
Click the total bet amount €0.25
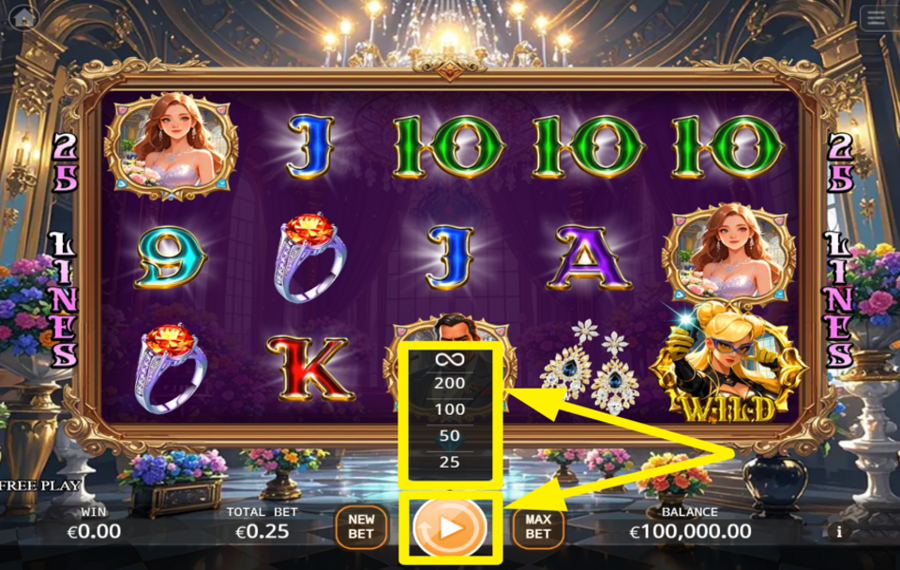[262, 532]
